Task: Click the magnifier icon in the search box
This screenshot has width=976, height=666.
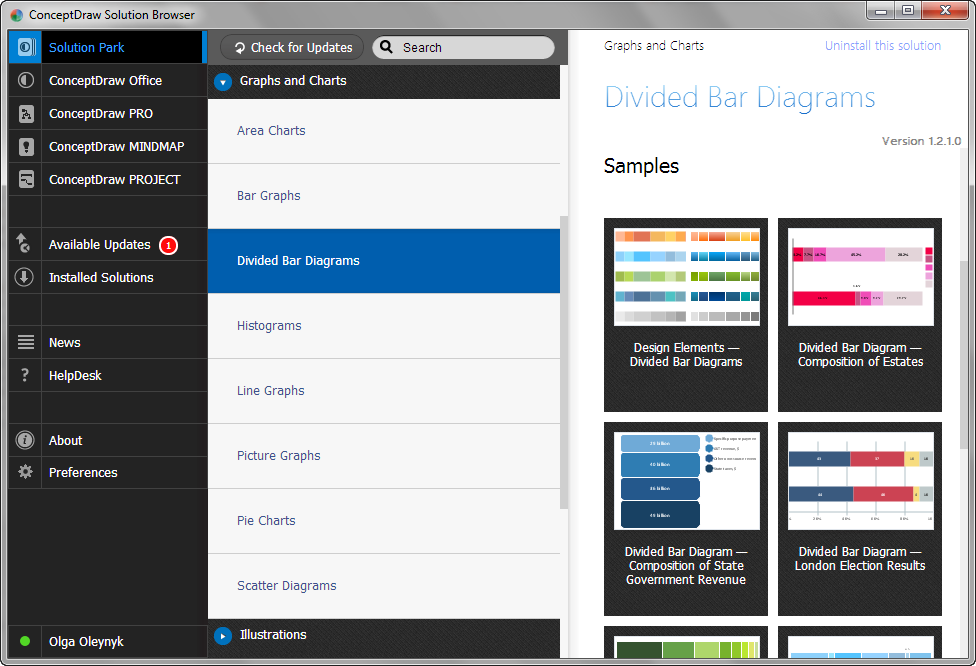Action: 387,47
